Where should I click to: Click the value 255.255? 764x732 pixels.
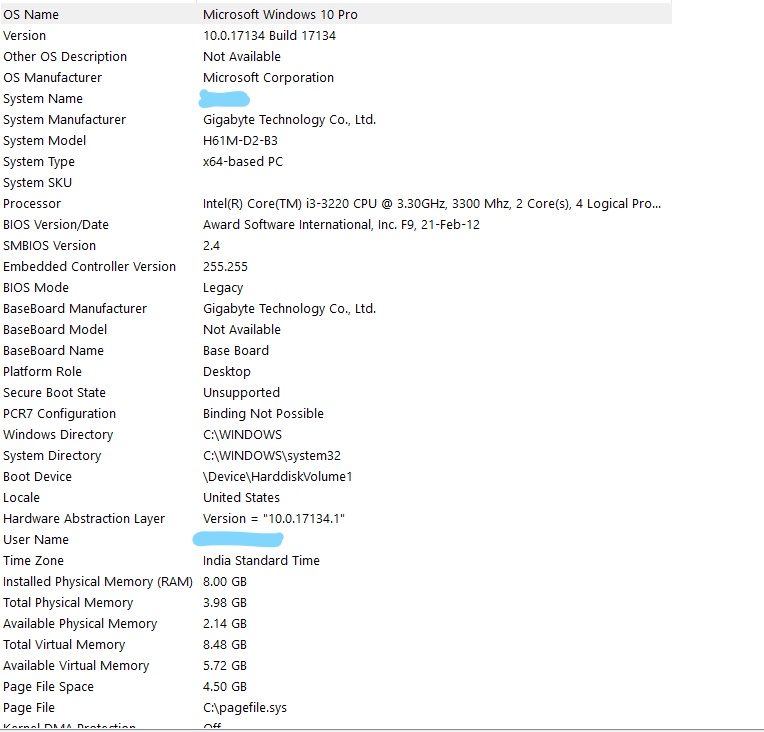pos(225,266)
